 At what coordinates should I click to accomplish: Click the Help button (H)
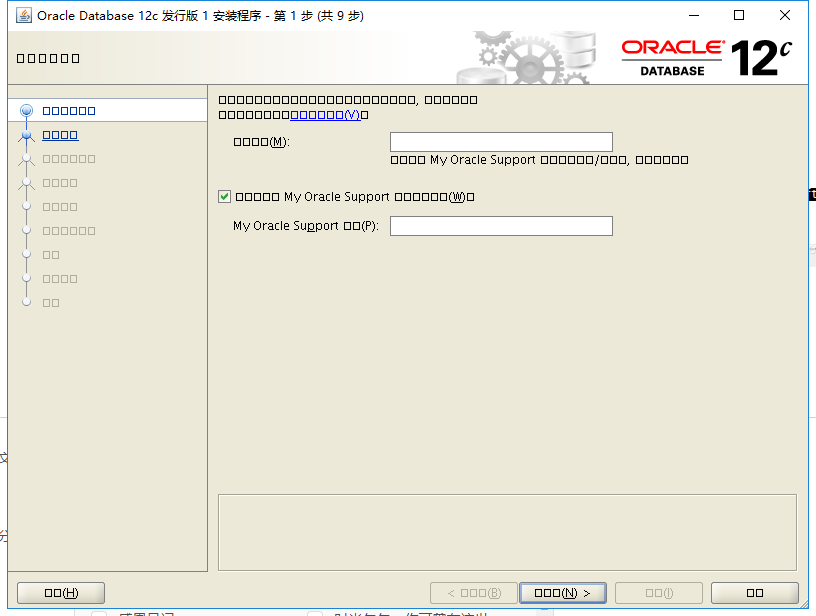coord(61,593)
